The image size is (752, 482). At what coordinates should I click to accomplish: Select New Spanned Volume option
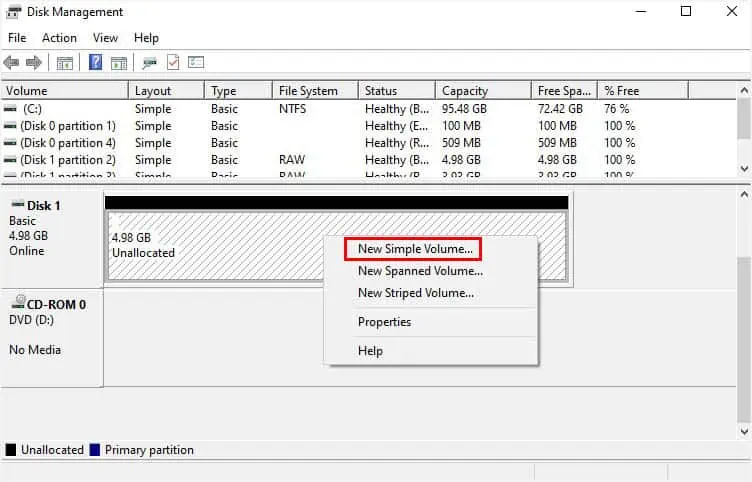[420, 271]
